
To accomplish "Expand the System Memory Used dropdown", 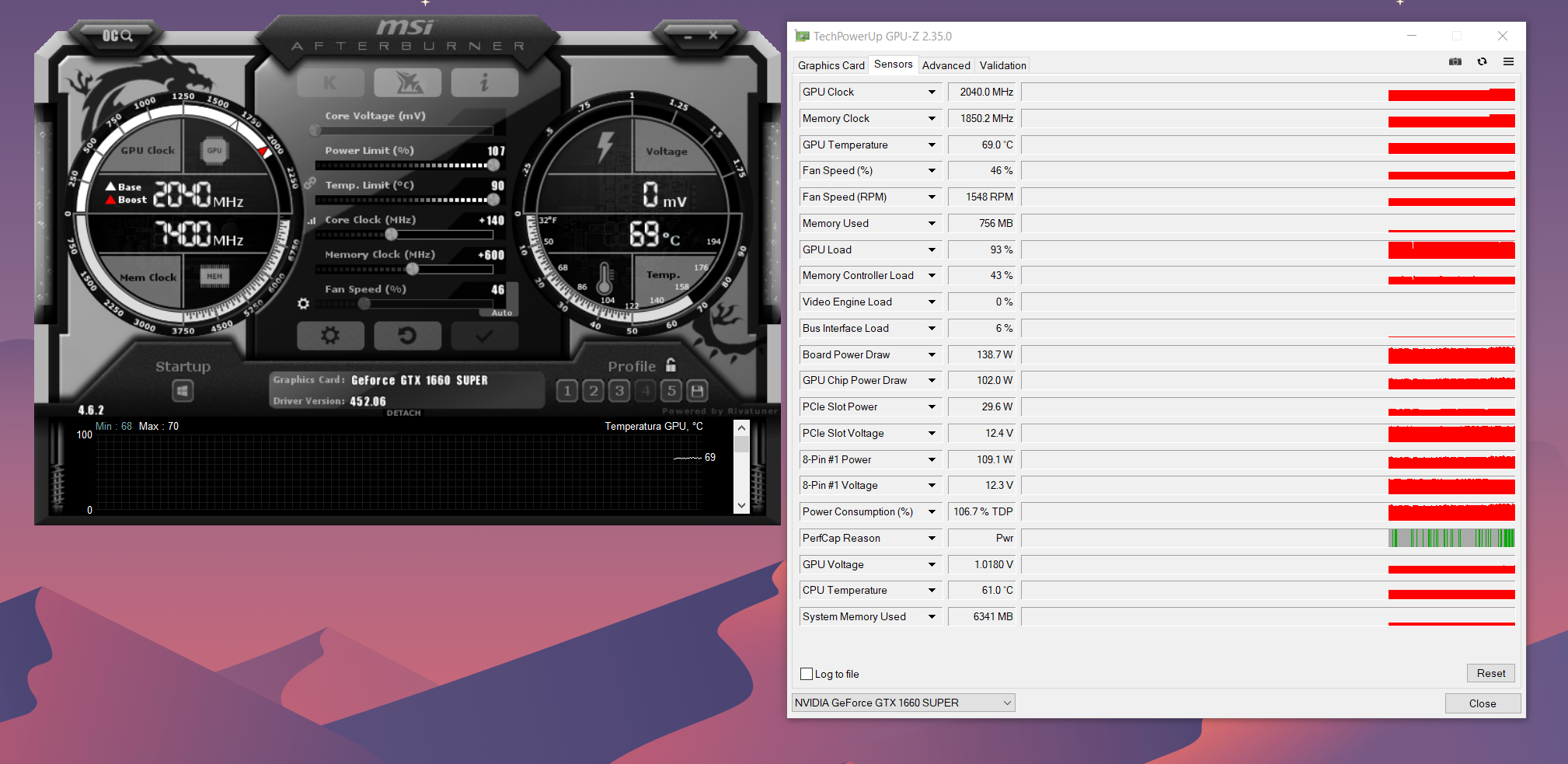I will [932, 617].
